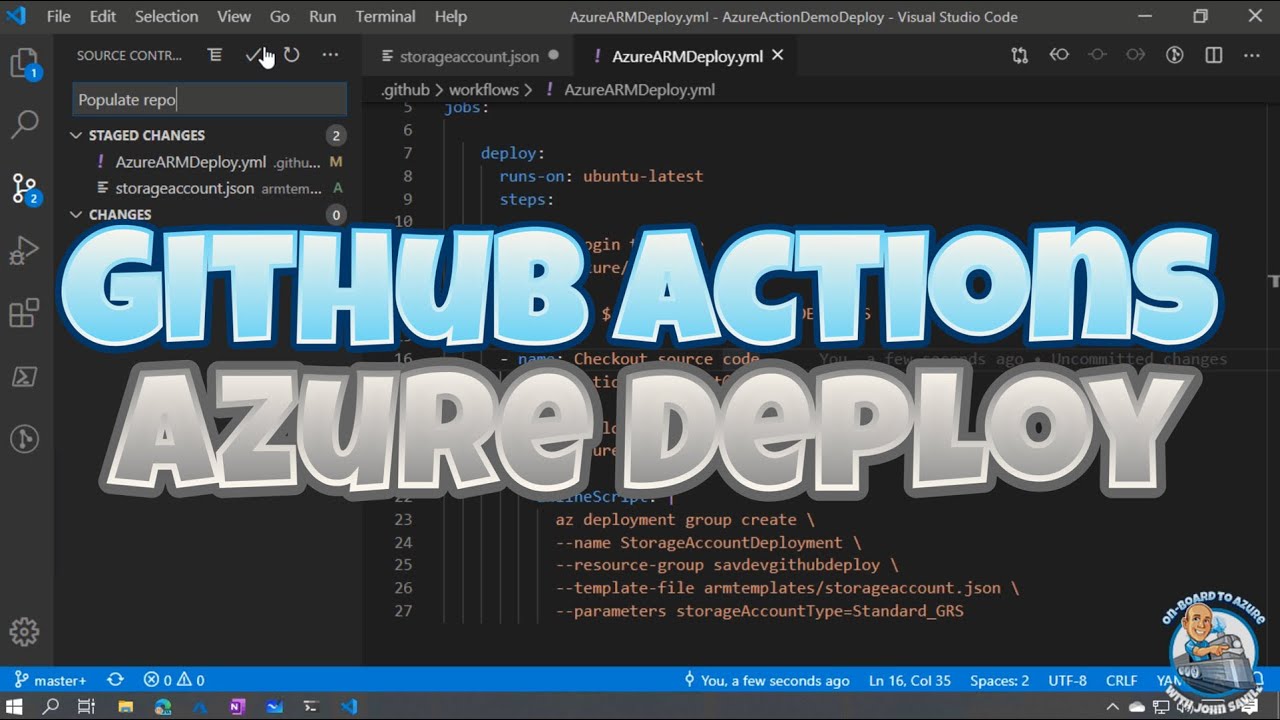Select the AzureARMDeploy.yml editor tab

[687, 56]
